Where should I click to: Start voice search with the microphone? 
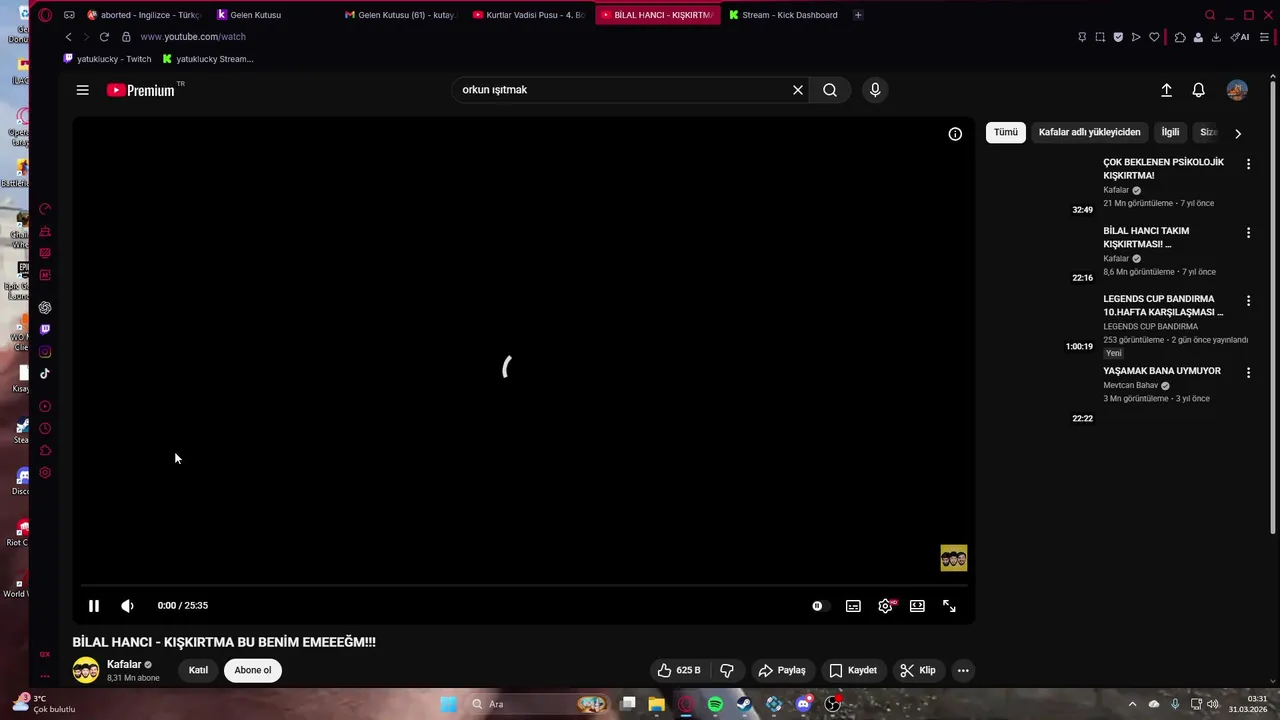point(875,90)
